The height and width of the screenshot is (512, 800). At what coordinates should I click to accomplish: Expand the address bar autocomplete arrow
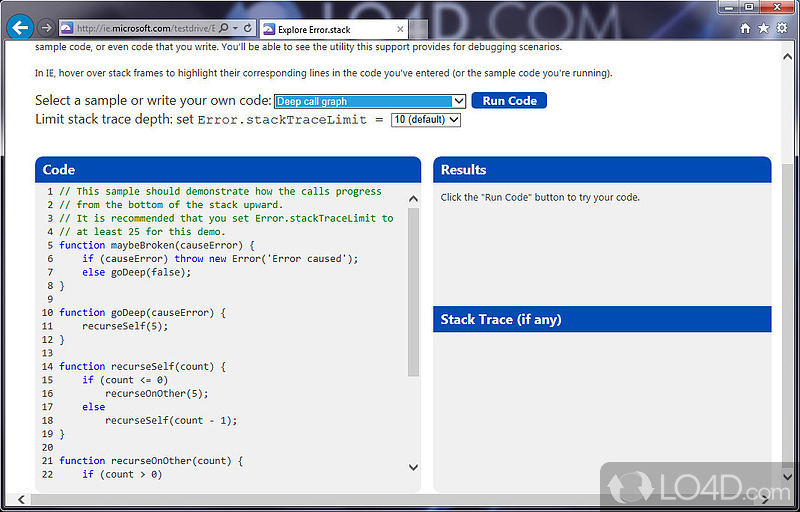point(235,30)
